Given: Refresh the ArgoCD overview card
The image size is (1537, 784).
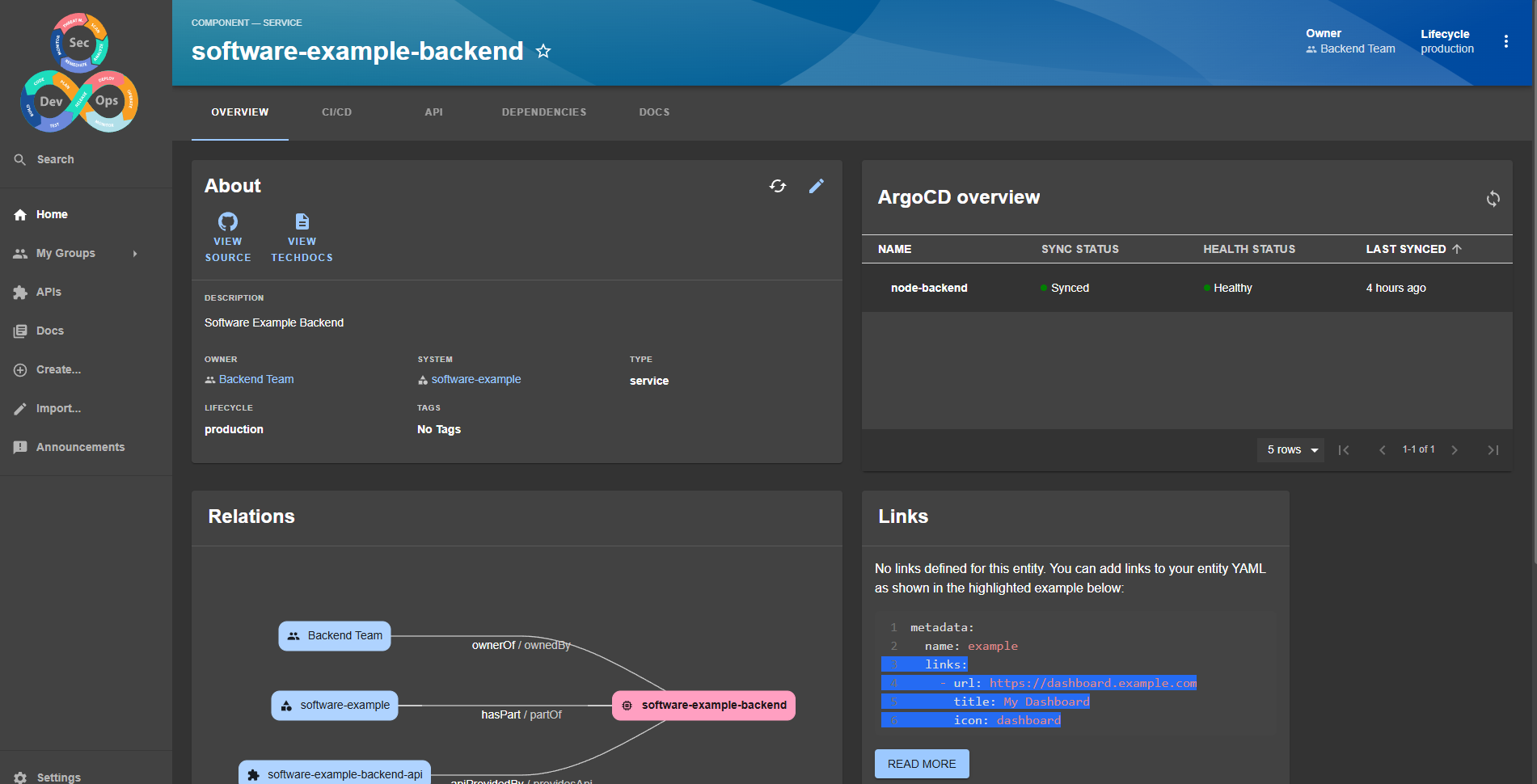Looking at the screenshot, I should 1493,199.
